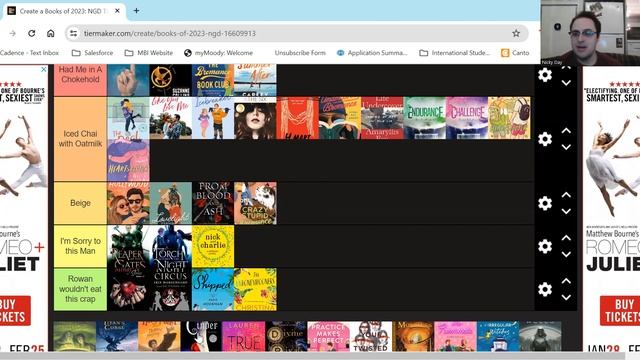Select Shipped book cover
The image size is (640, 360).
pos(213,289)
